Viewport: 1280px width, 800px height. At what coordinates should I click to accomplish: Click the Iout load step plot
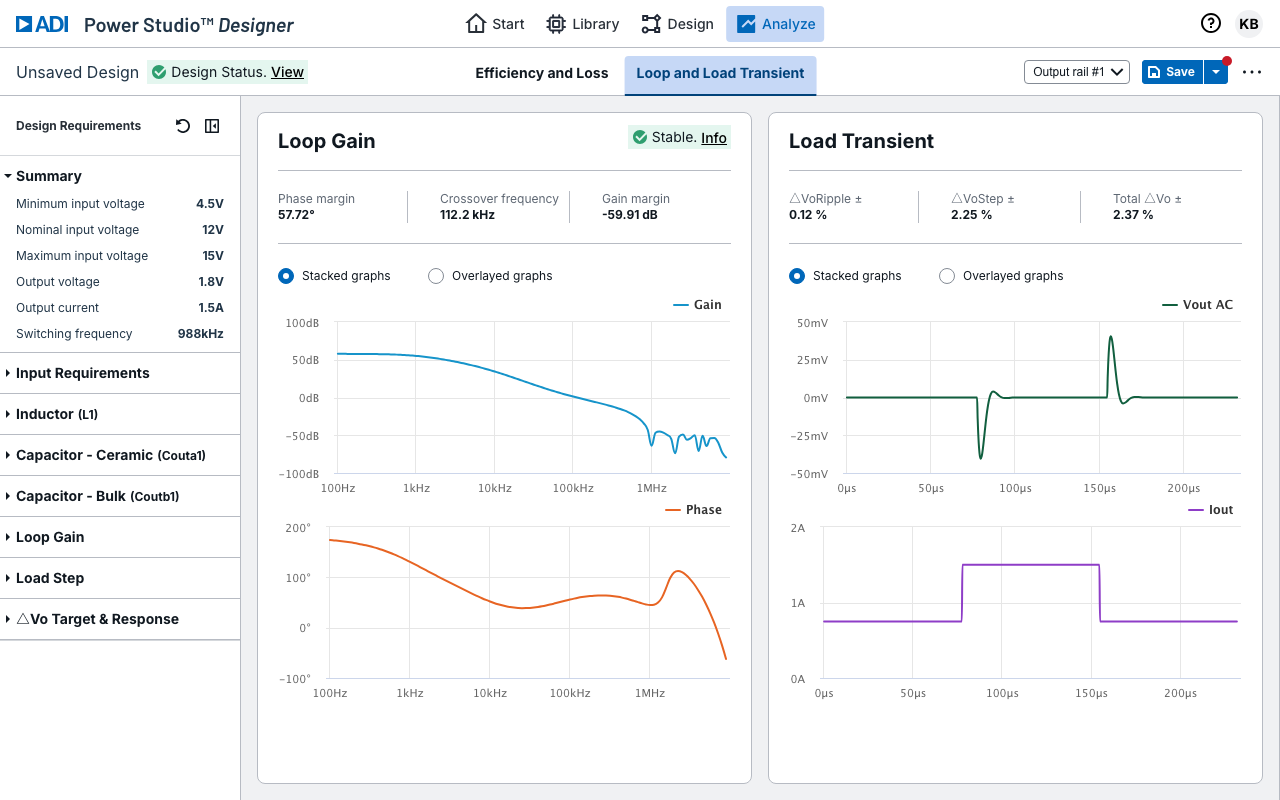(1031, 603)
